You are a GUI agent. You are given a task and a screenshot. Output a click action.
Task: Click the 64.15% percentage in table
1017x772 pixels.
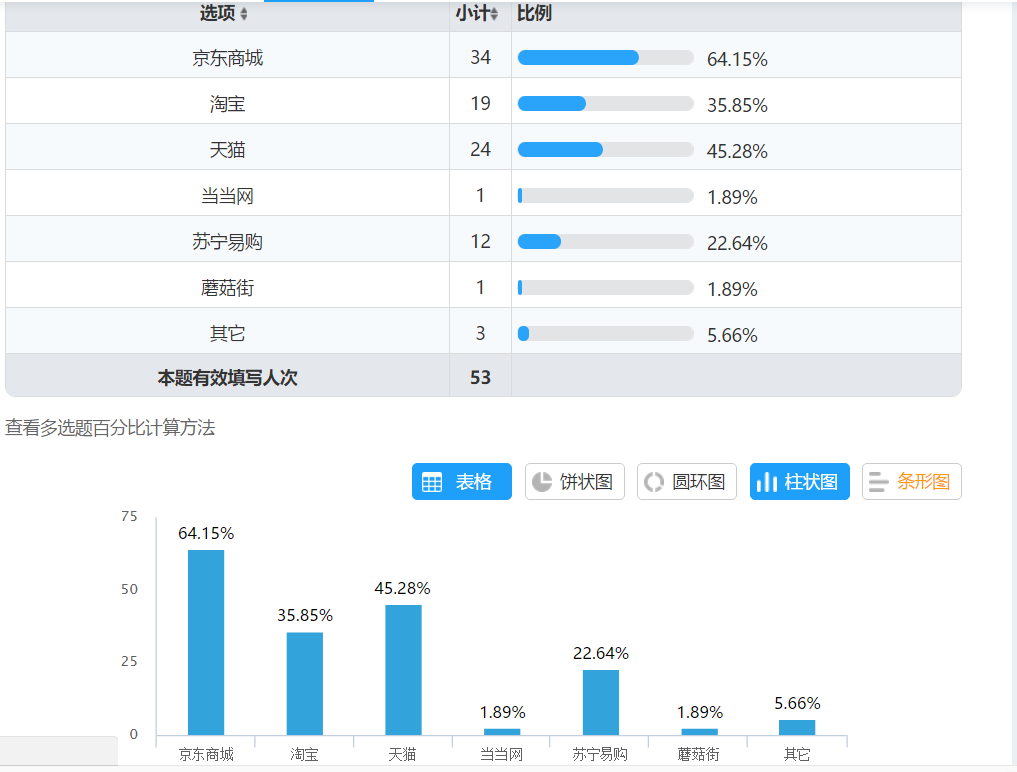pyautogui.click(x=737, y=59)
